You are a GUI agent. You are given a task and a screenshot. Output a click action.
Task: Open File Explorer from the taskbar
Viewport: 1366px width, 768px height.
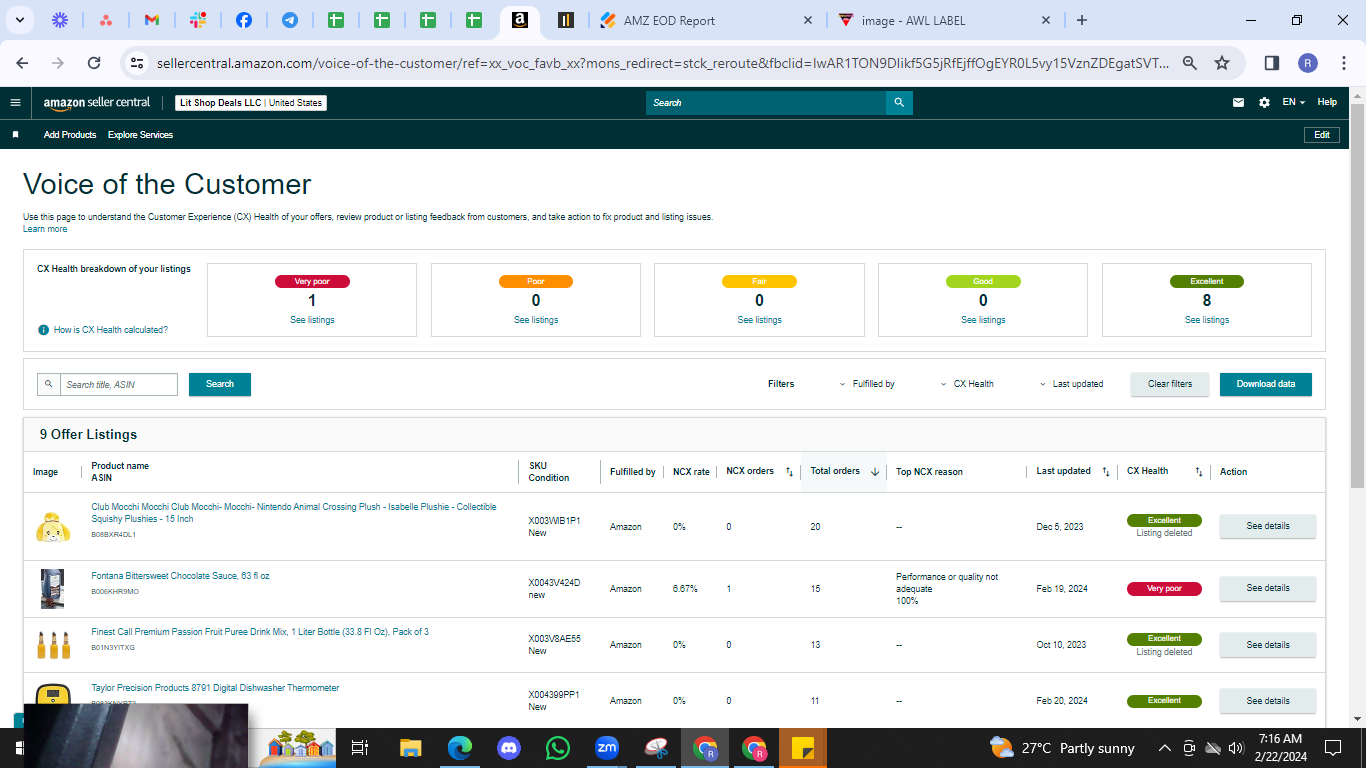coord(411,747)
